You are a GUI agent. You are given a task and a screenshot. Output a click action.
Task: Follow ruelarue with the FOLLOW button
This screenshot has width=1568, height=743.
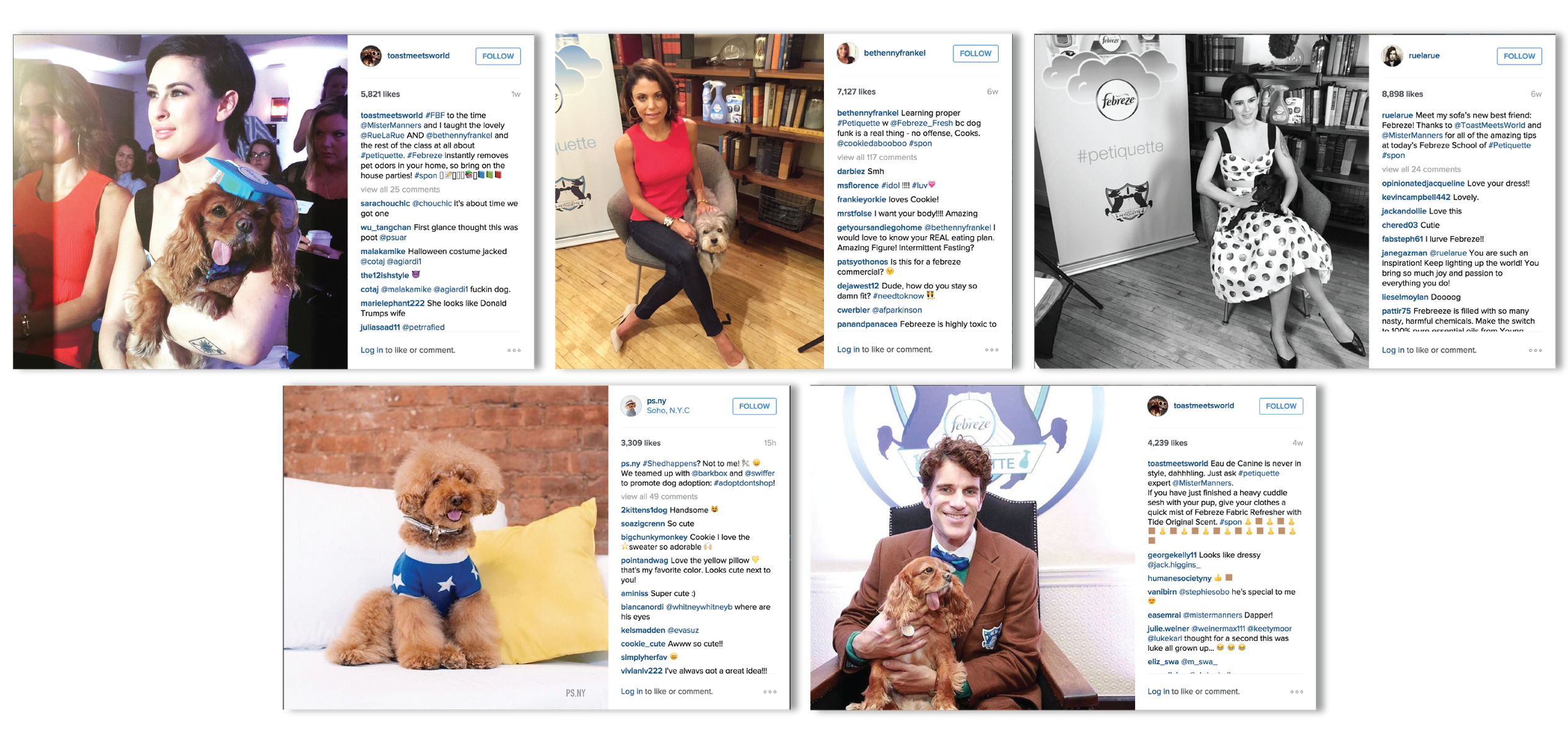click(1519, 56)
